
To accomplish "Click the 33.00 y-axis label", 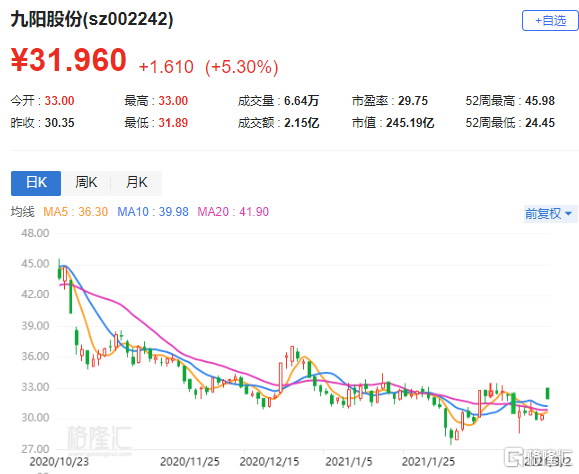I will pos(35,387).
